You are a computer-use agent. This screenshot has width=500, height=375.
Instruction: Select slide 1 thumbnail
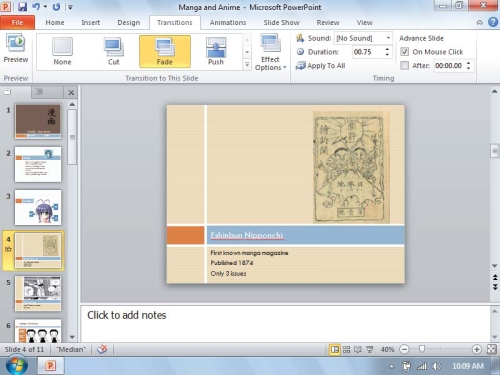[x=38, y=121]
